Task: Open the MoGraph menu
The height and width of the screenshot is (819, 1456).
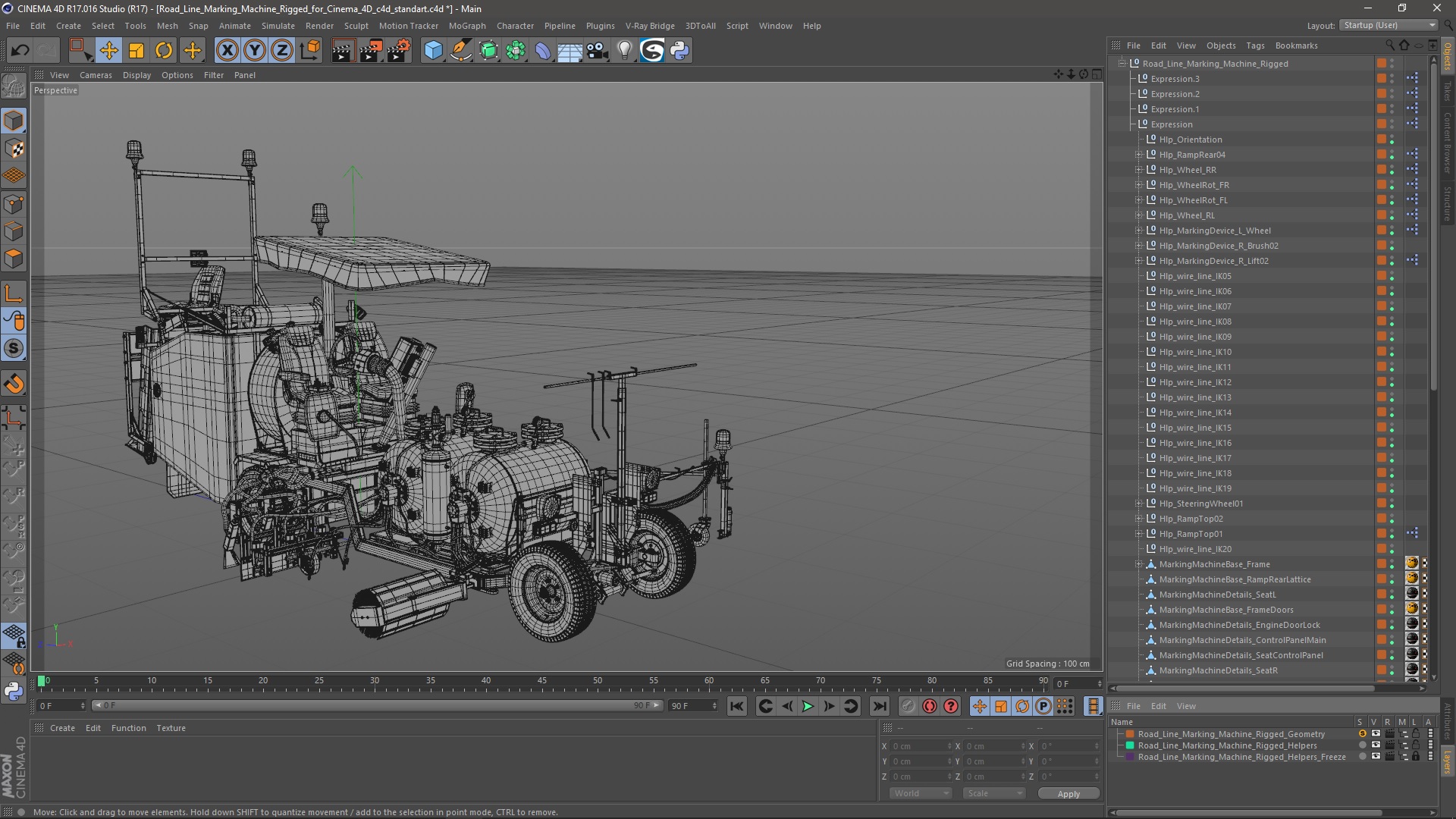Action: coord(467,26)
